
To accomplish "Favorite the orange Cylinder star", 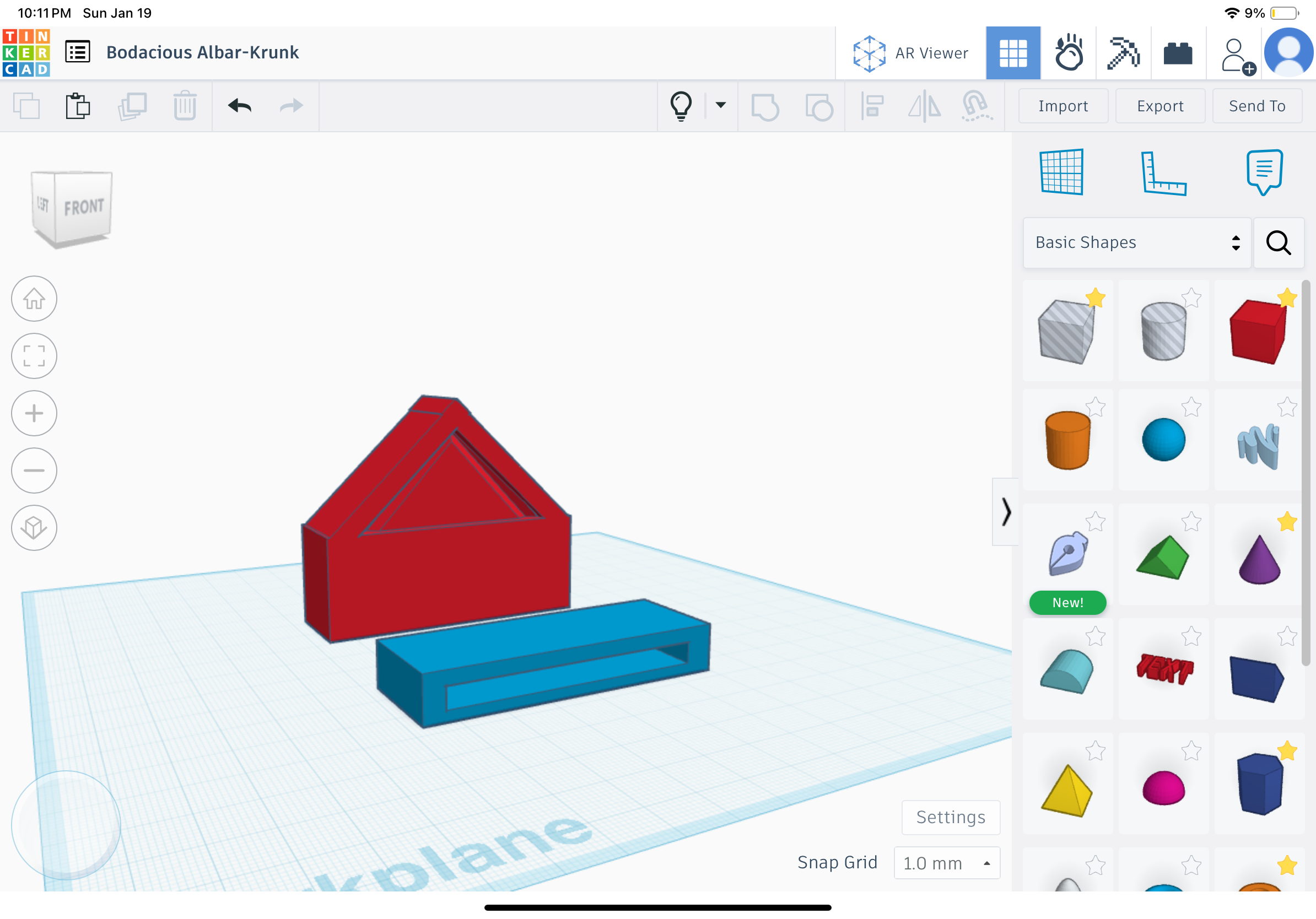I will click(x=1096, y=407).
